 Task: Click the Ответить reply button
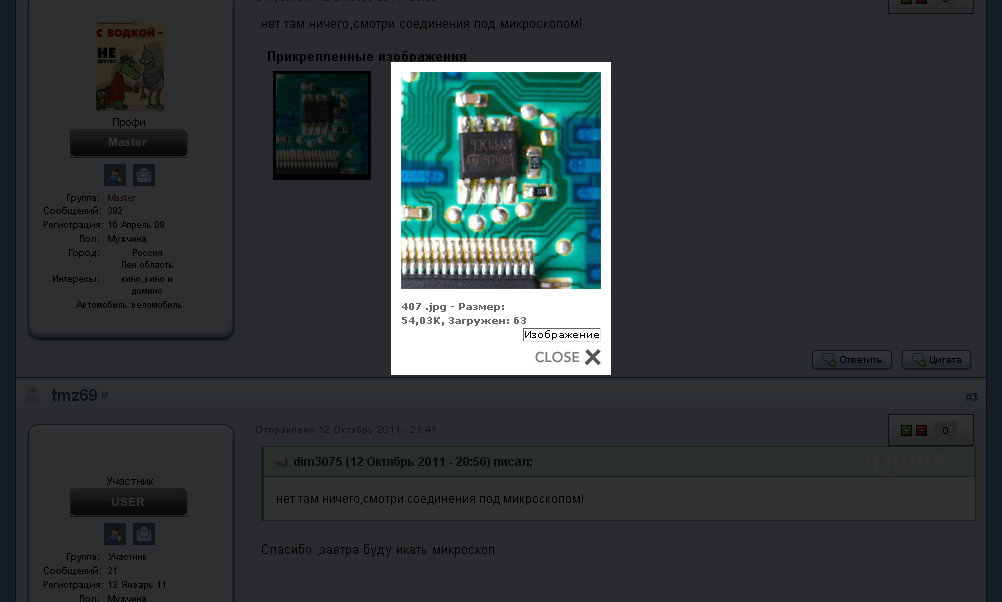click(852, 360)
